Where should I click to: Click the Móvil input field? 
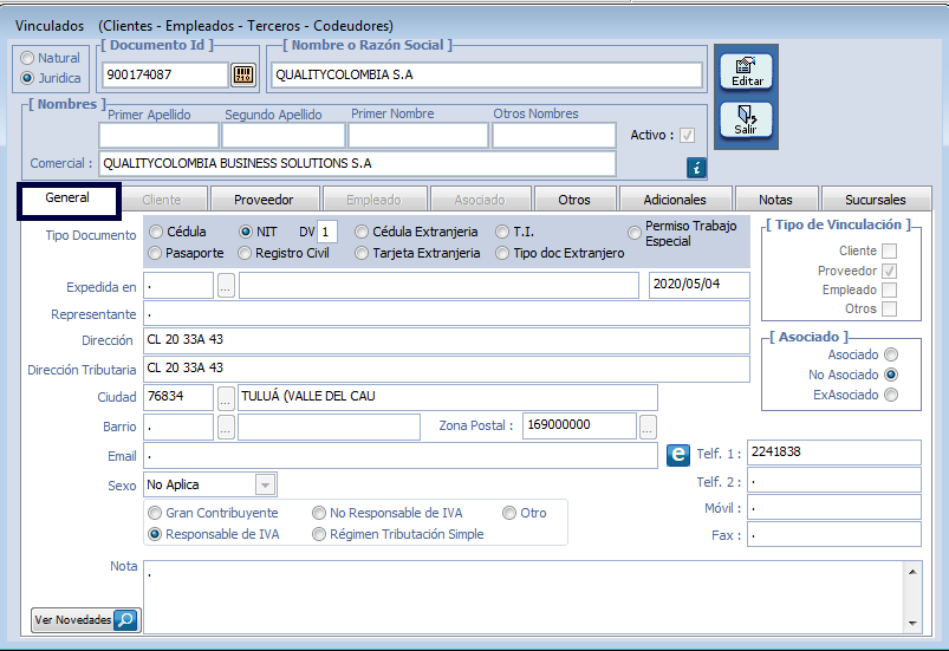(x=834, y=508)
